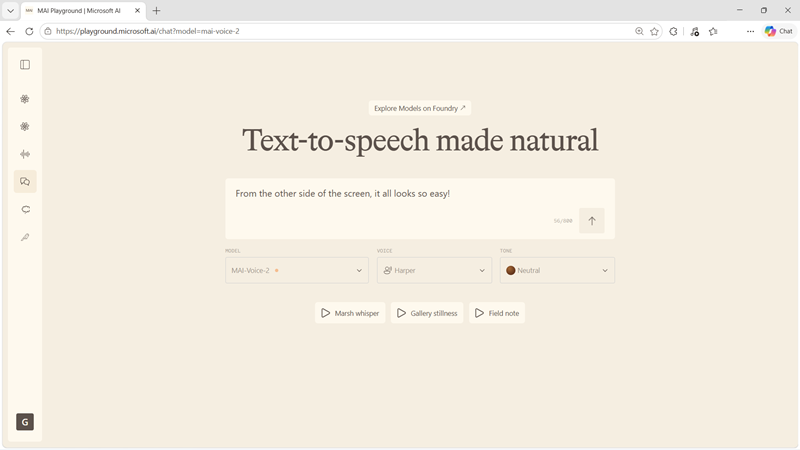Open the G user profile avatar

[25, 422]
